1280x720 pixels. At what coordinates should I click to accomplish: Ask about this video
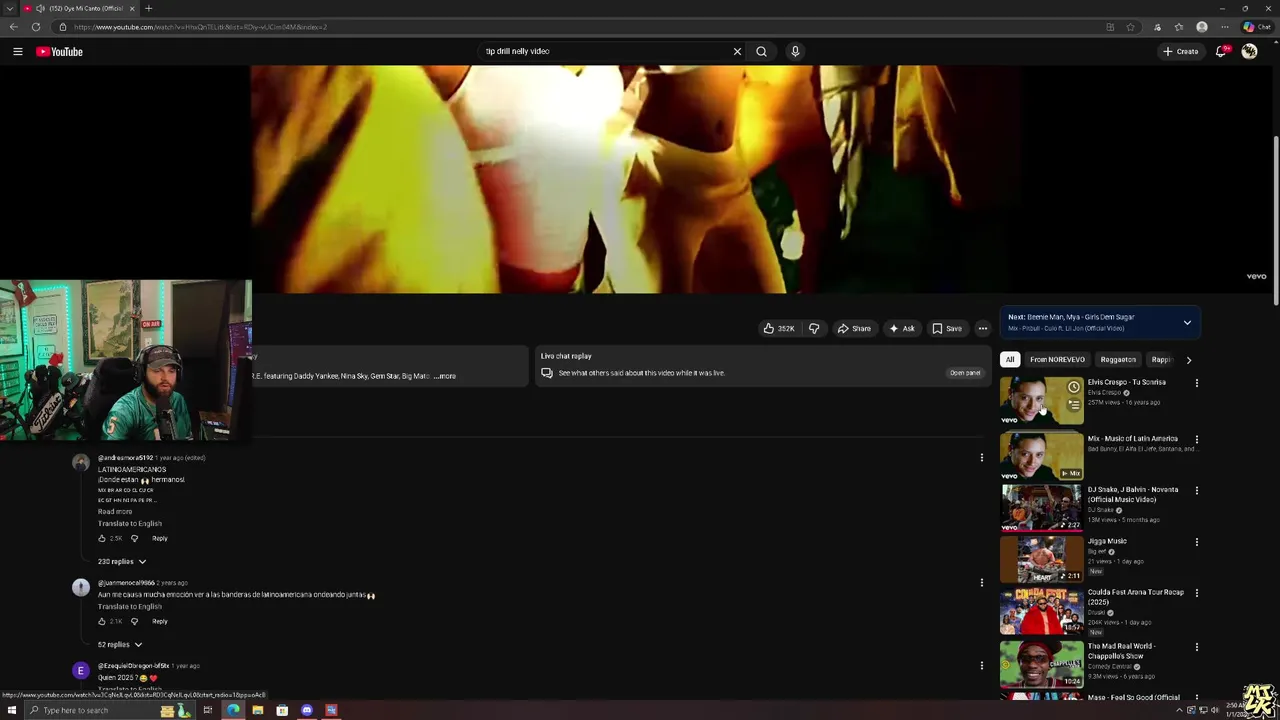(902, 328)
